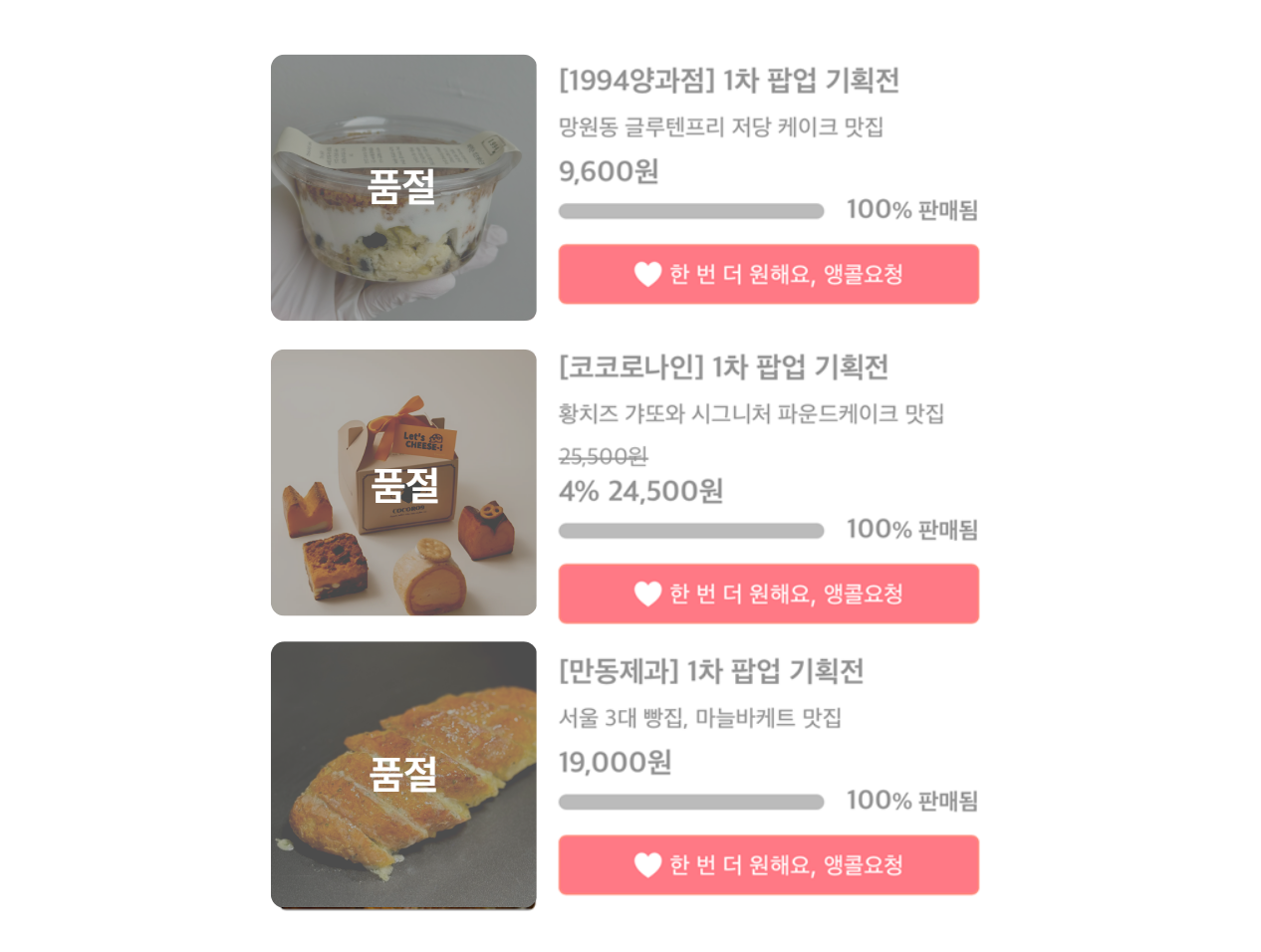Click the 코코로나인 sales progress bar

690,531
